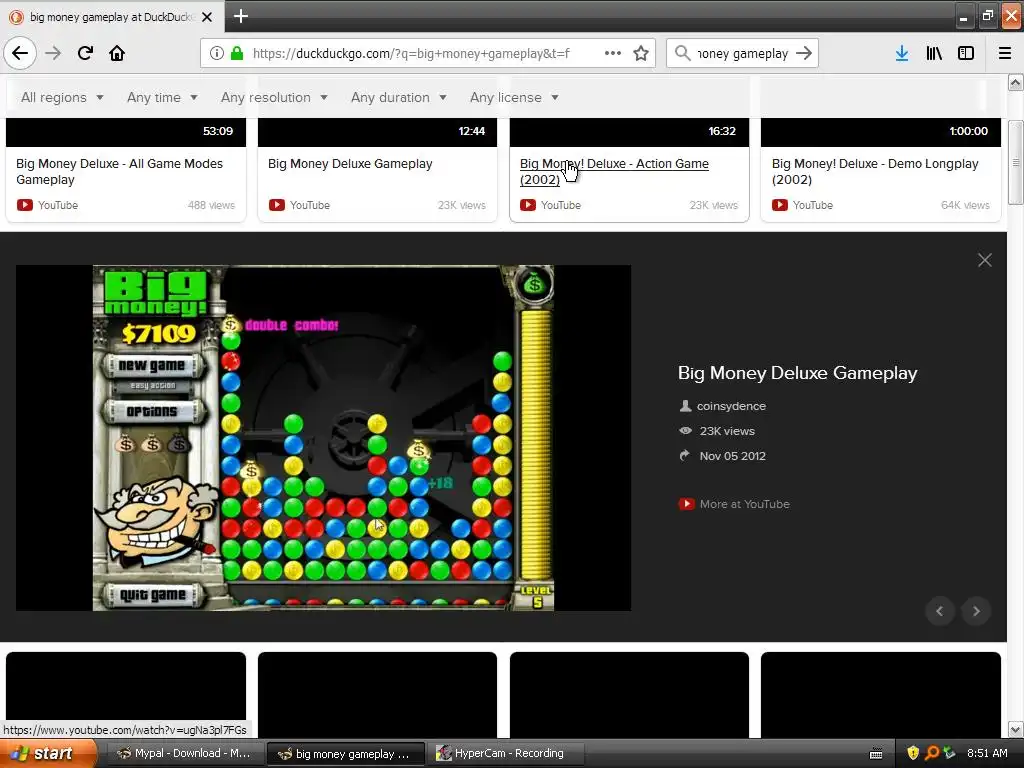This screenshot has height=768, width=1024.
Task: Click the scrollbar up arrow
Action: tap(1016, 83)
